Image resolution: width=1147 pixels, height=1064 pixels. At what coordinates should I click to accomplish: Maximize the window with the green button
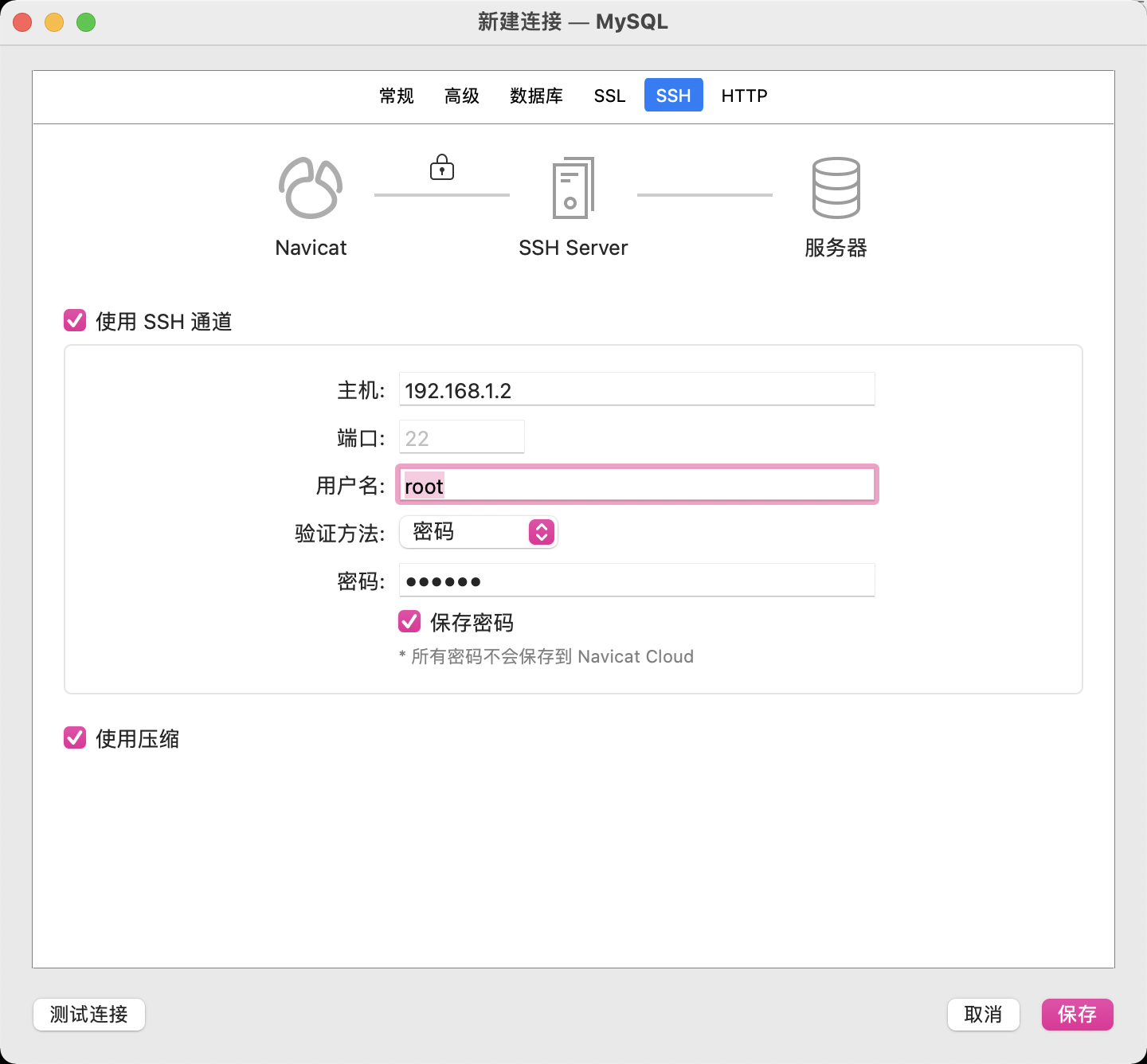[86, 22]
